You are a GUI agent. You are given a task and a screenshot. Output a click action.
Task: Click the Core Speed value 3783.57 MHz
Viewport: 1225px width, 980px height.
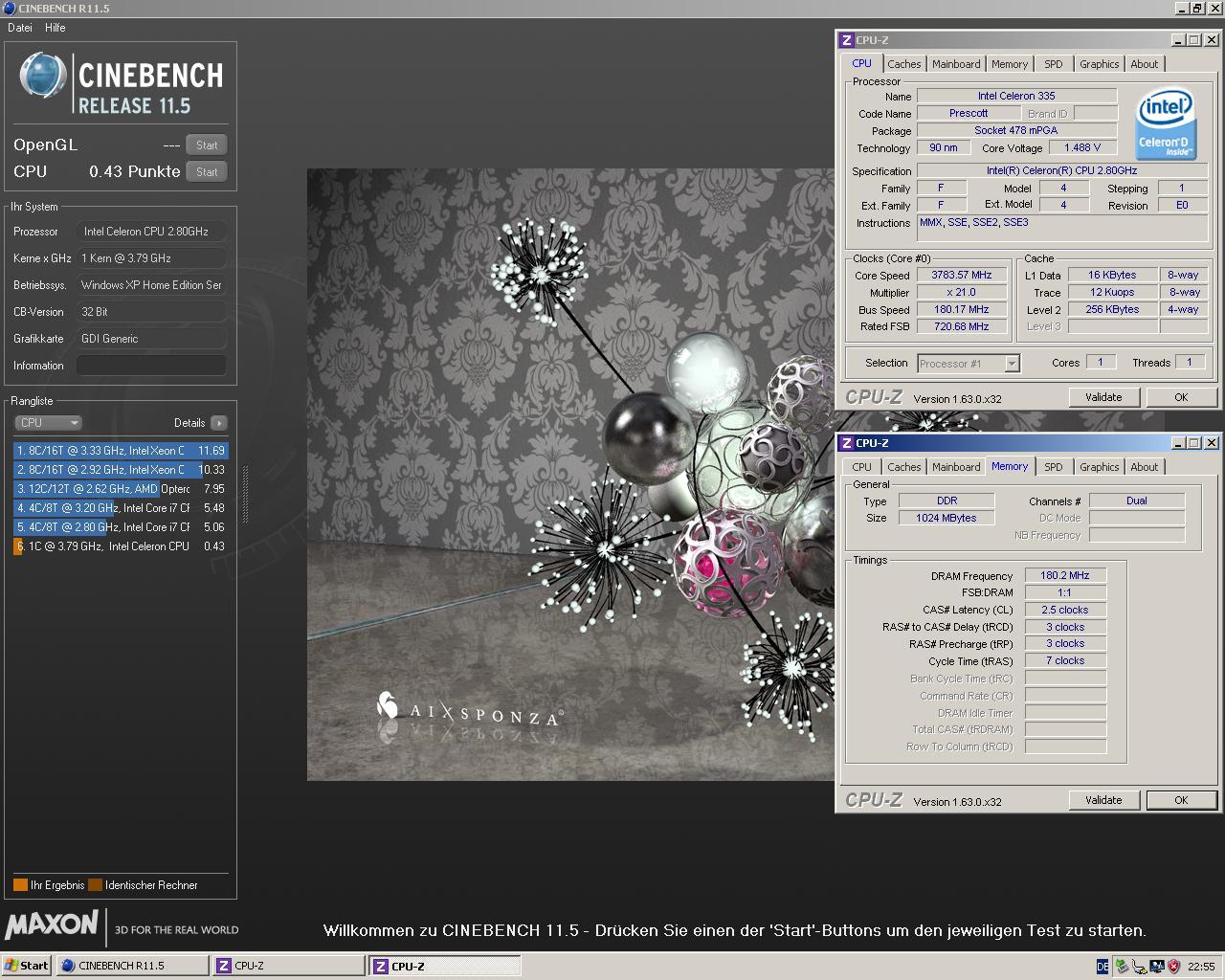point(962,276)
